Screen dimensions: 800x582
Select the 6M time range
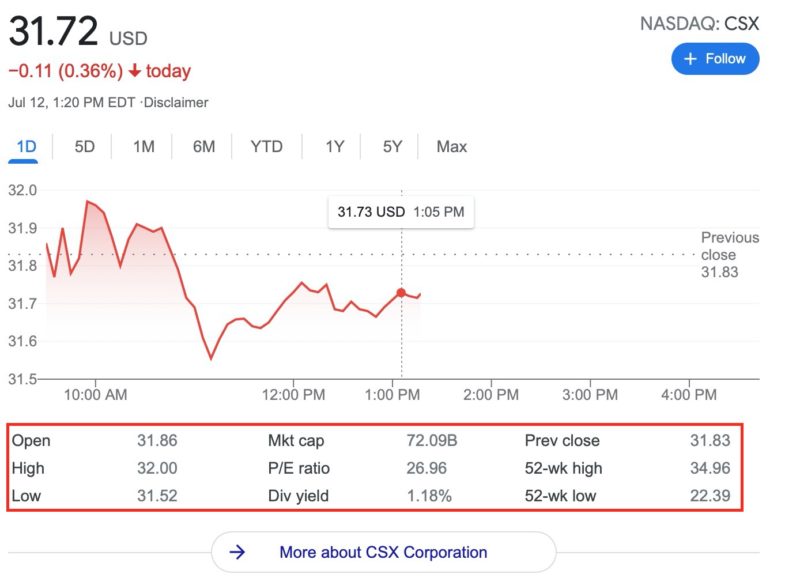(204, 147)
